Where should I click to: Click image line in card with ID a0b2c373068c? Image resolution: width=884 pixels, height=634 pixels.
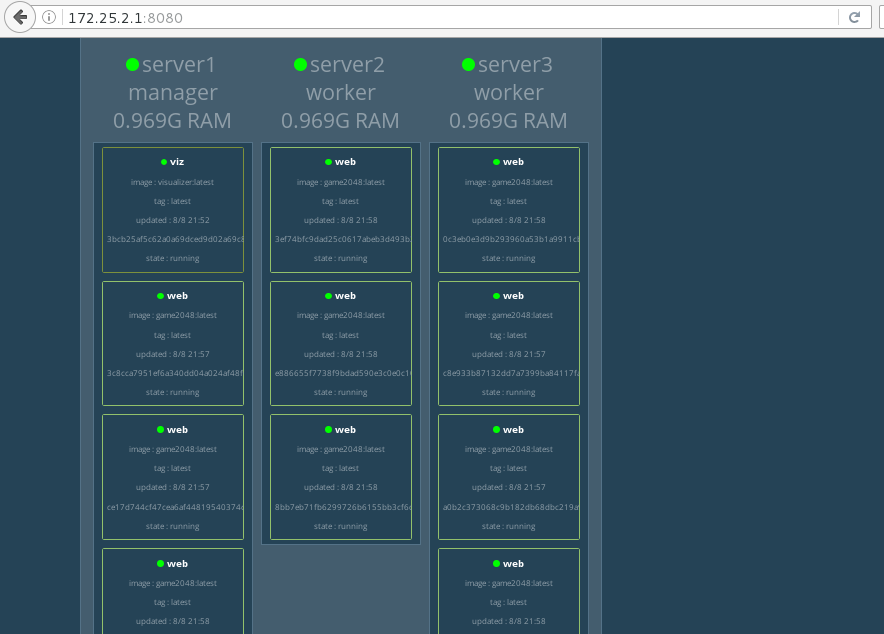click(509, 449)
